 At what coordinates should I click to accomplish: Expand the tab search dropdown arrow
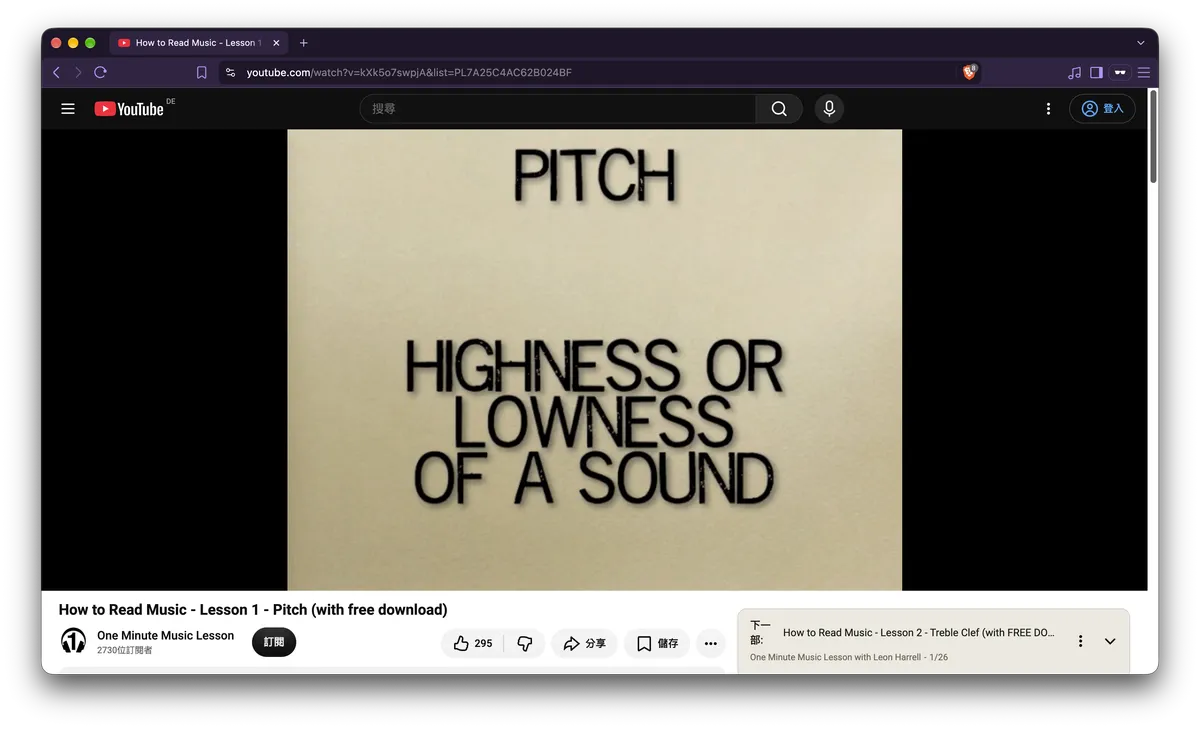point(1141,43)
